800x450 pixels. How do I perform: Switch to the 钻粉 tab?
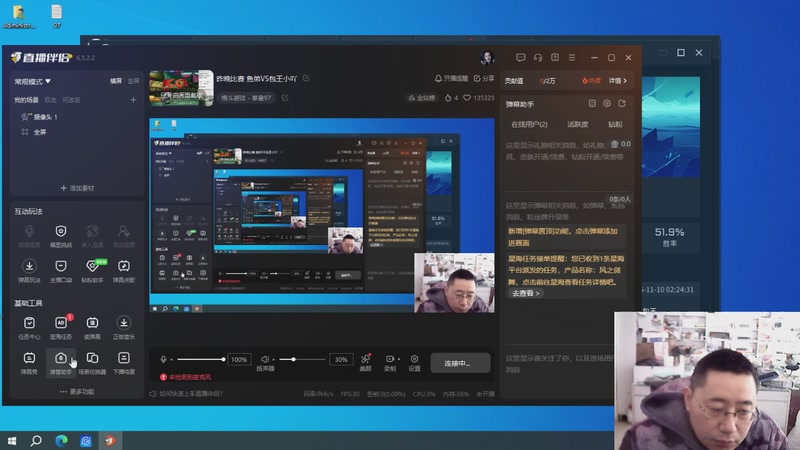click(615, 124)
